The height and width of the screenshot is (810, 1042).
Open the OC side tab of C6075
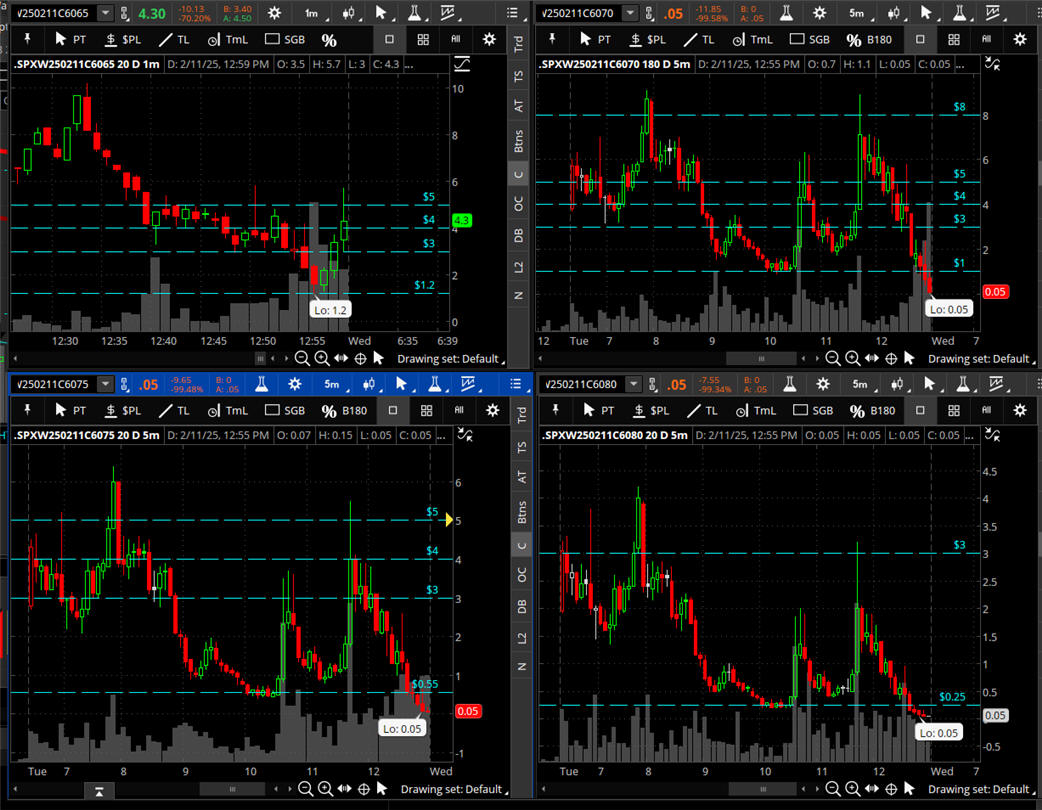[x=522, y=574]
